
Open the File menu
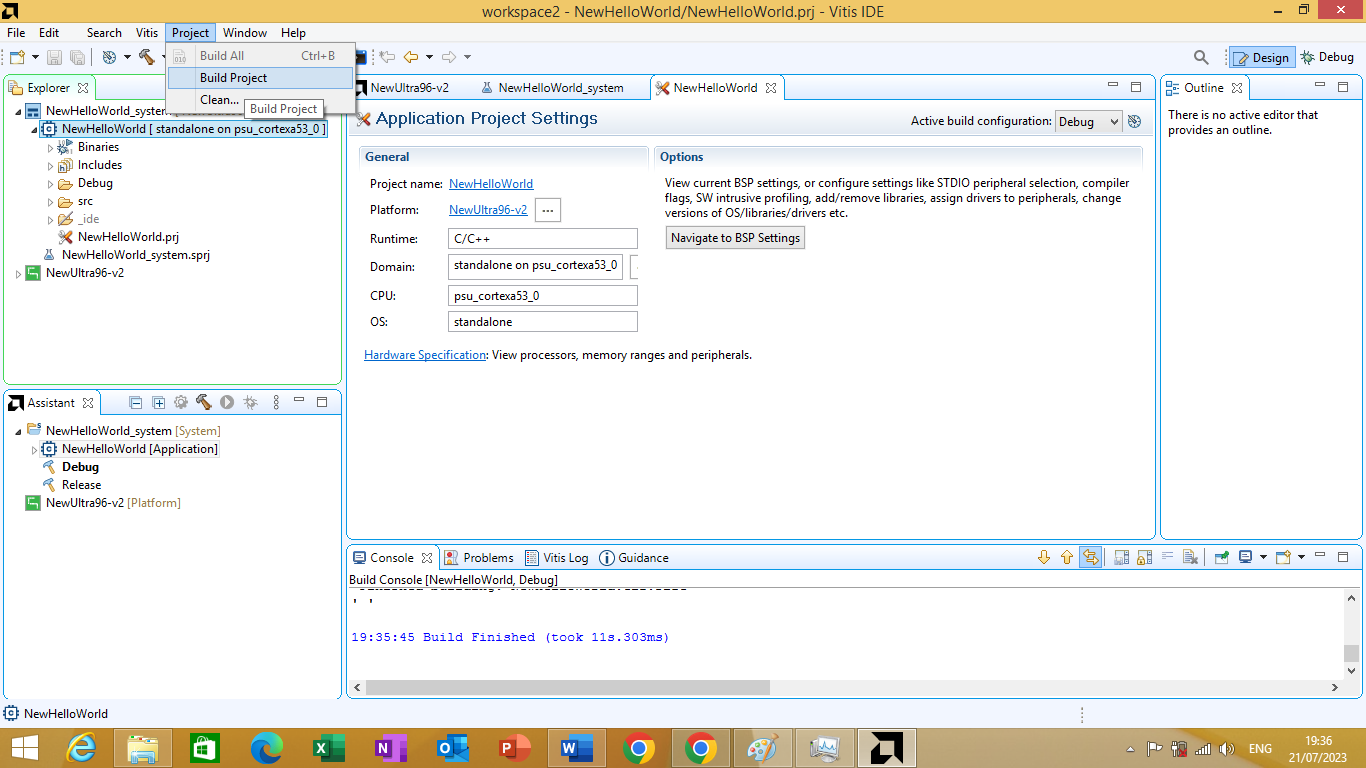pos(16,33)
